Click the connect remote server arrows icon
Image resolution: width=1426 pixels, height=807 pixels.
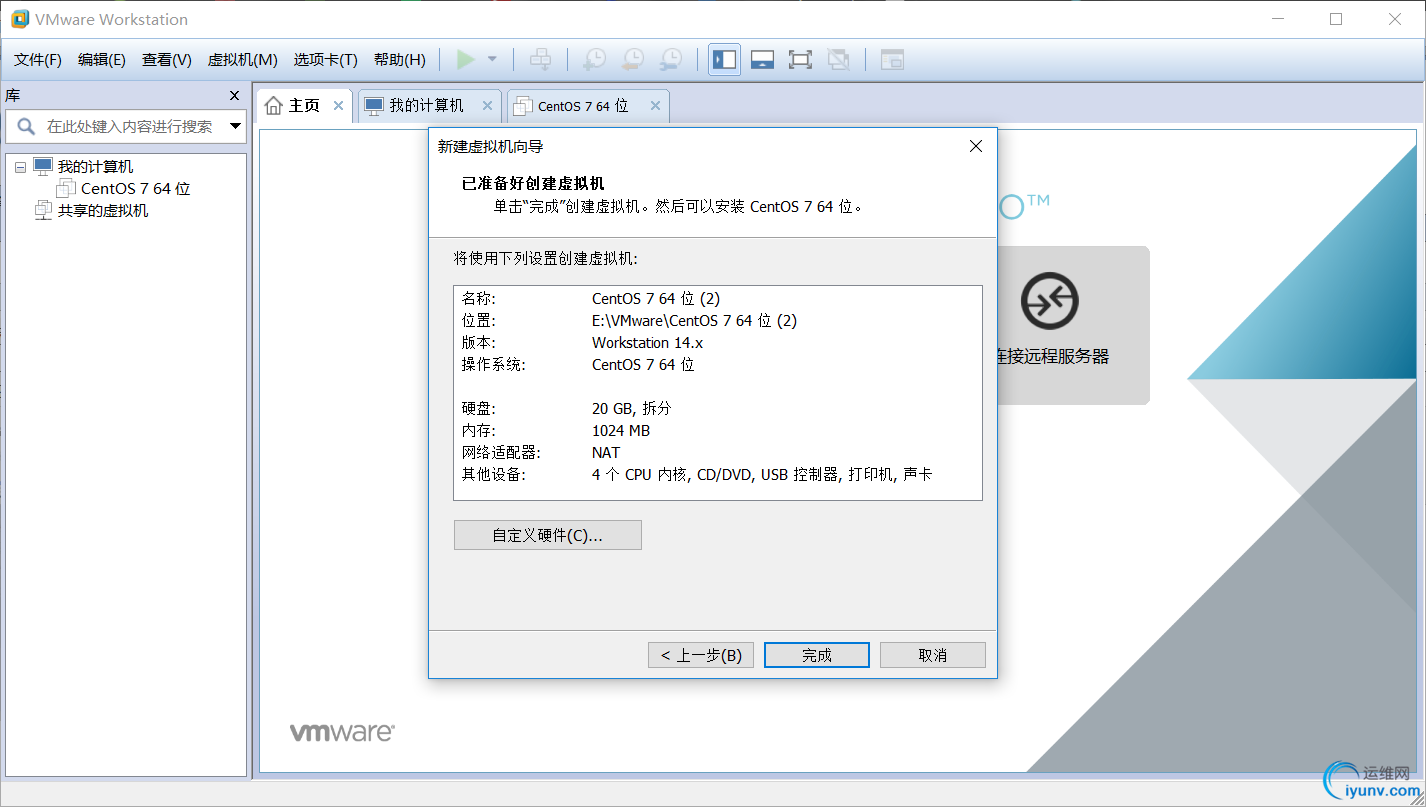pos(1049,300)
